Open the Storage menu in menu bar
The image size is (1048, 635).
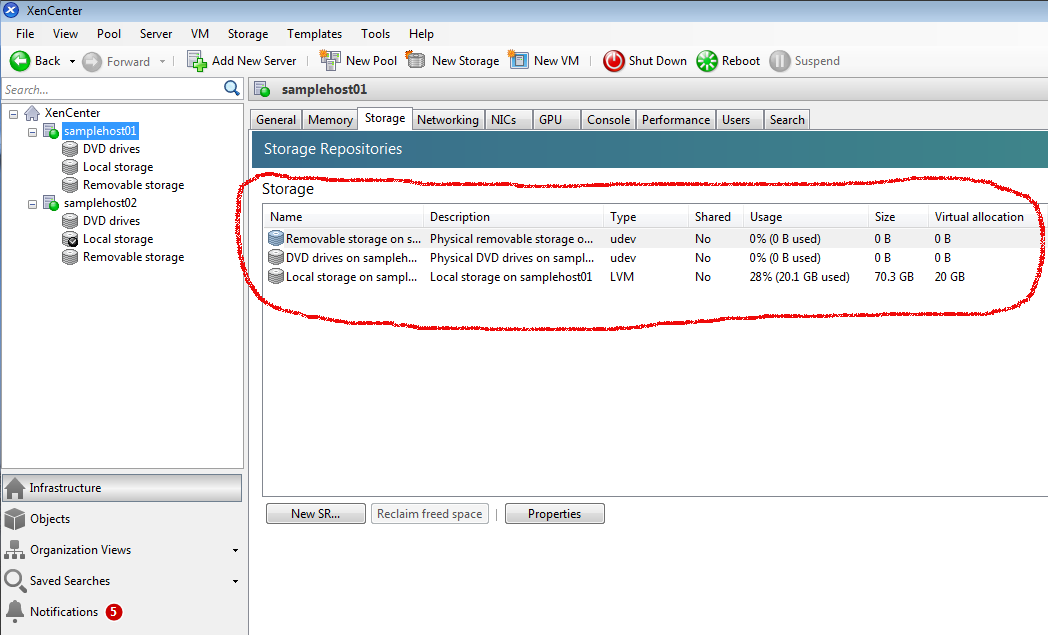click(247, 34)
